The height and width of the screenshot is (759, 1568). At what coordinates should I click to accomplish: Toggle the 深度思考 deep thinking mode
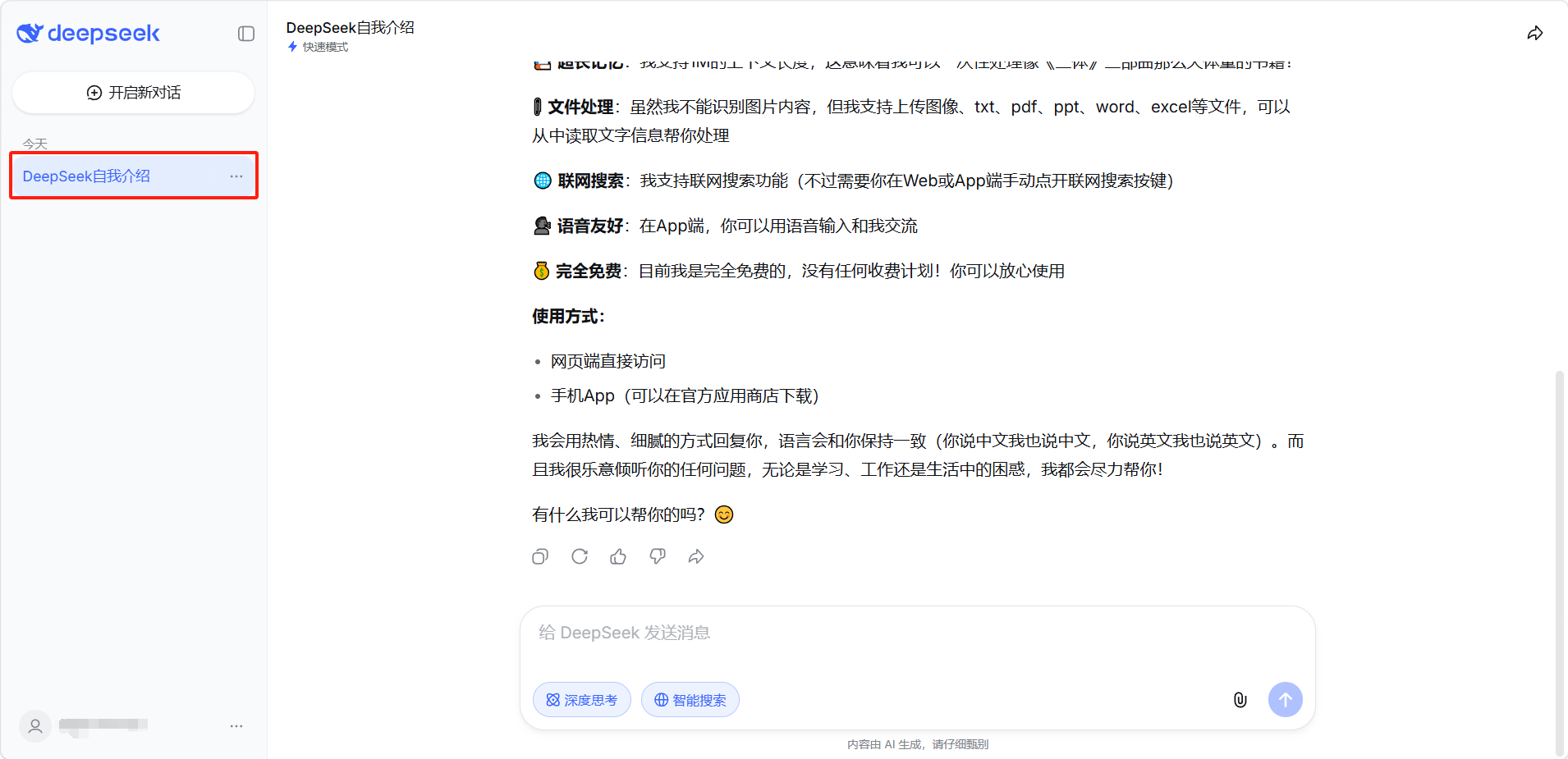pyautogui.click(x=581, y=700)
